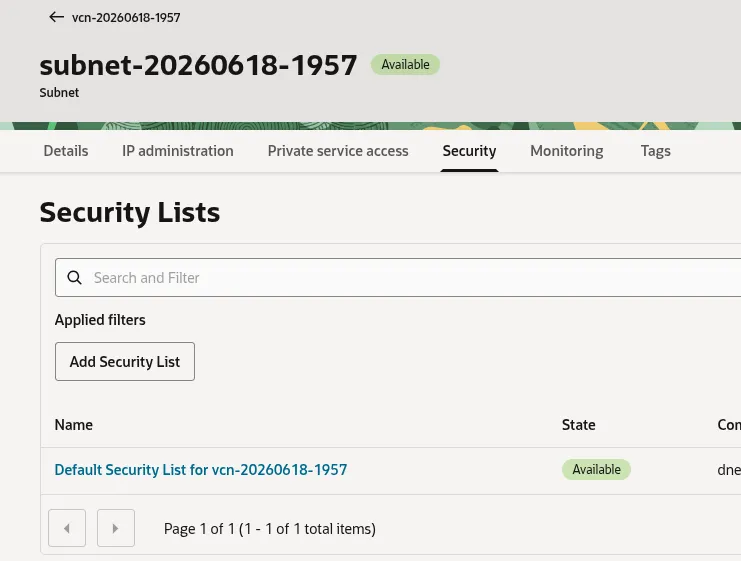Screen dimensions: 741x561
Task: Open the IP administration tab
Action: click(x=178, y=151)
